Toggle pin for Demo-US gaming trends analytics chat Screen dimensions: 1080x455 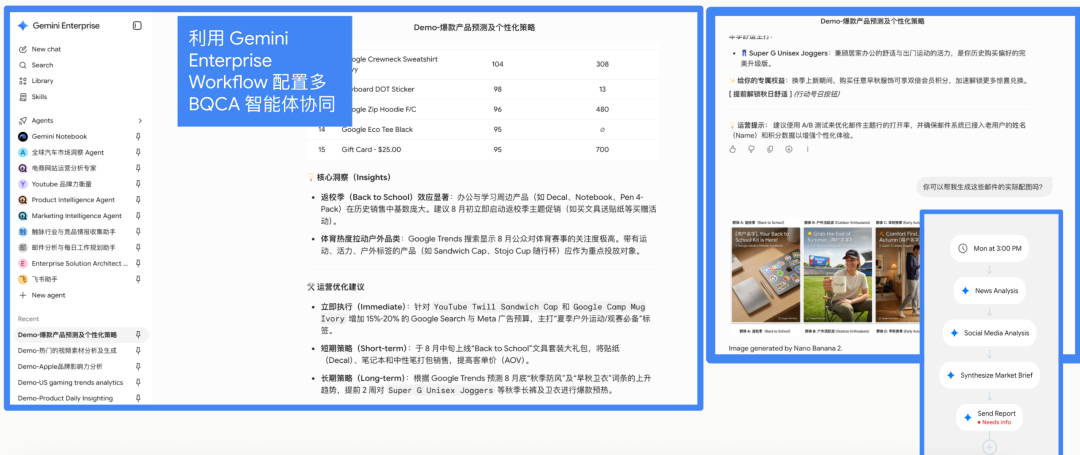click(x=138, y=383)
